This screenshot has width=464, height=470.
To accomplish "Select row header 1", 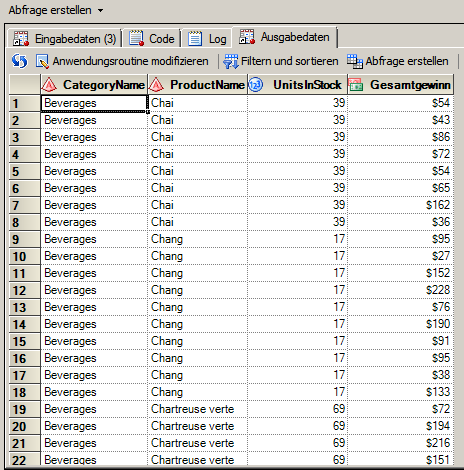I will point(25,103).
